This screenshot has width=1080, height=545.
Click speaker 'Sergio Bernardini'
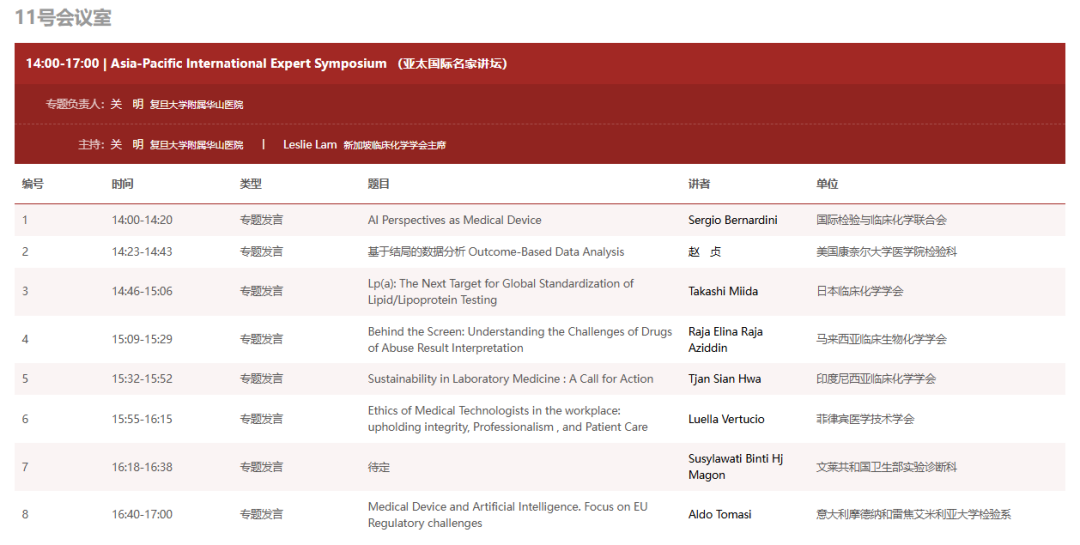(x=733, y=220)
